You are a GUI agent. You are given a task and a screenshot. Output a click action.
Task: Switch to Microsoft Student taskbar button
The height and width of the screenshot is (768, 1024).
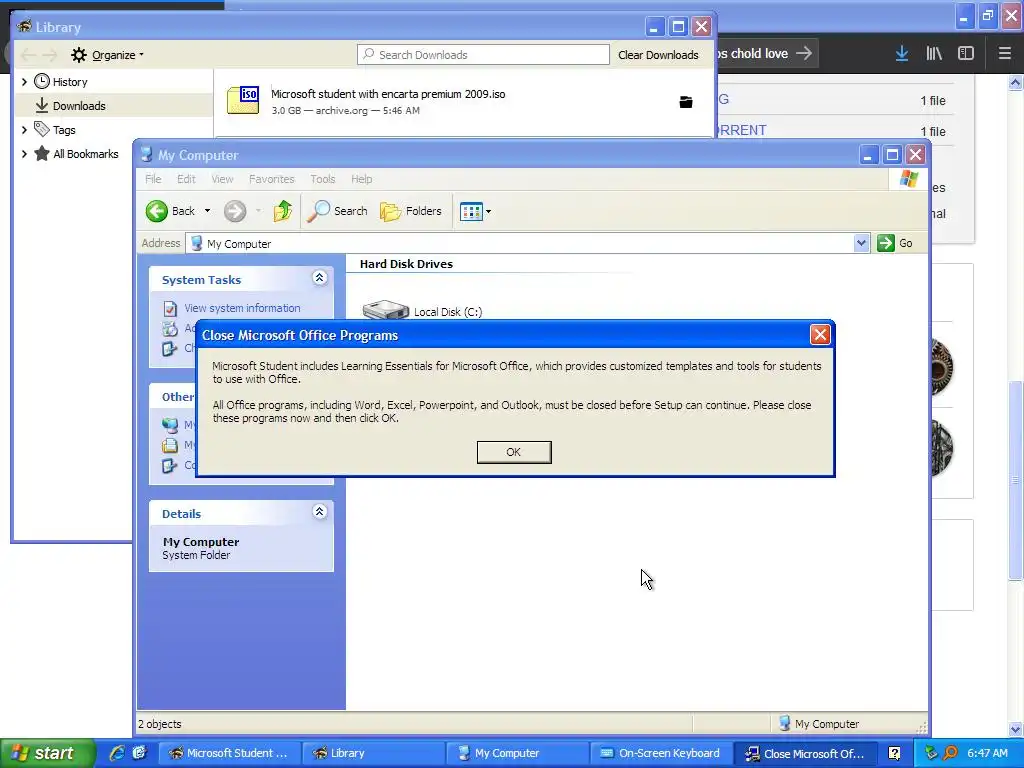(x=229, y=753)
